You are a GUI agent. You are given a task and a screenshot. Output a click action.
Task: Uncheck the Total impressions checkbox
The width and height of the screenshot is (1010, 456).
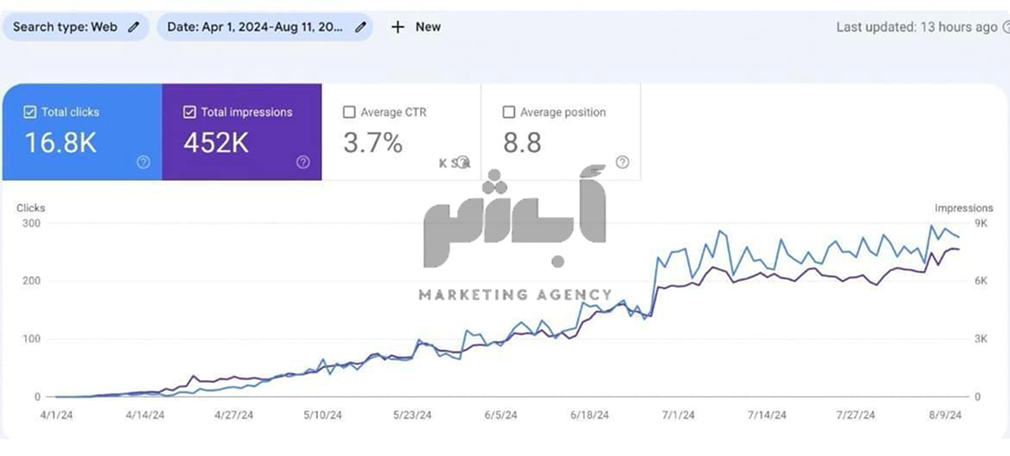click(189, 112)
